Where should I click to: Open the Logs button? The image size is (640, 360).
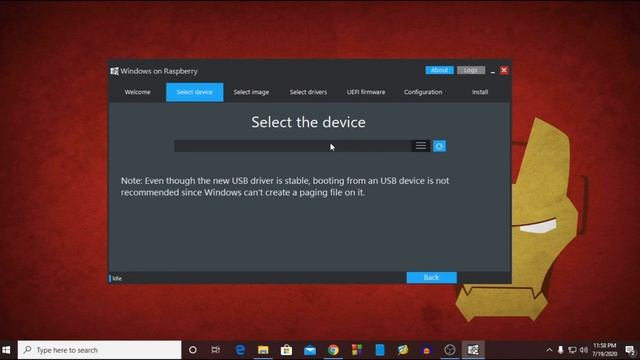471,70
